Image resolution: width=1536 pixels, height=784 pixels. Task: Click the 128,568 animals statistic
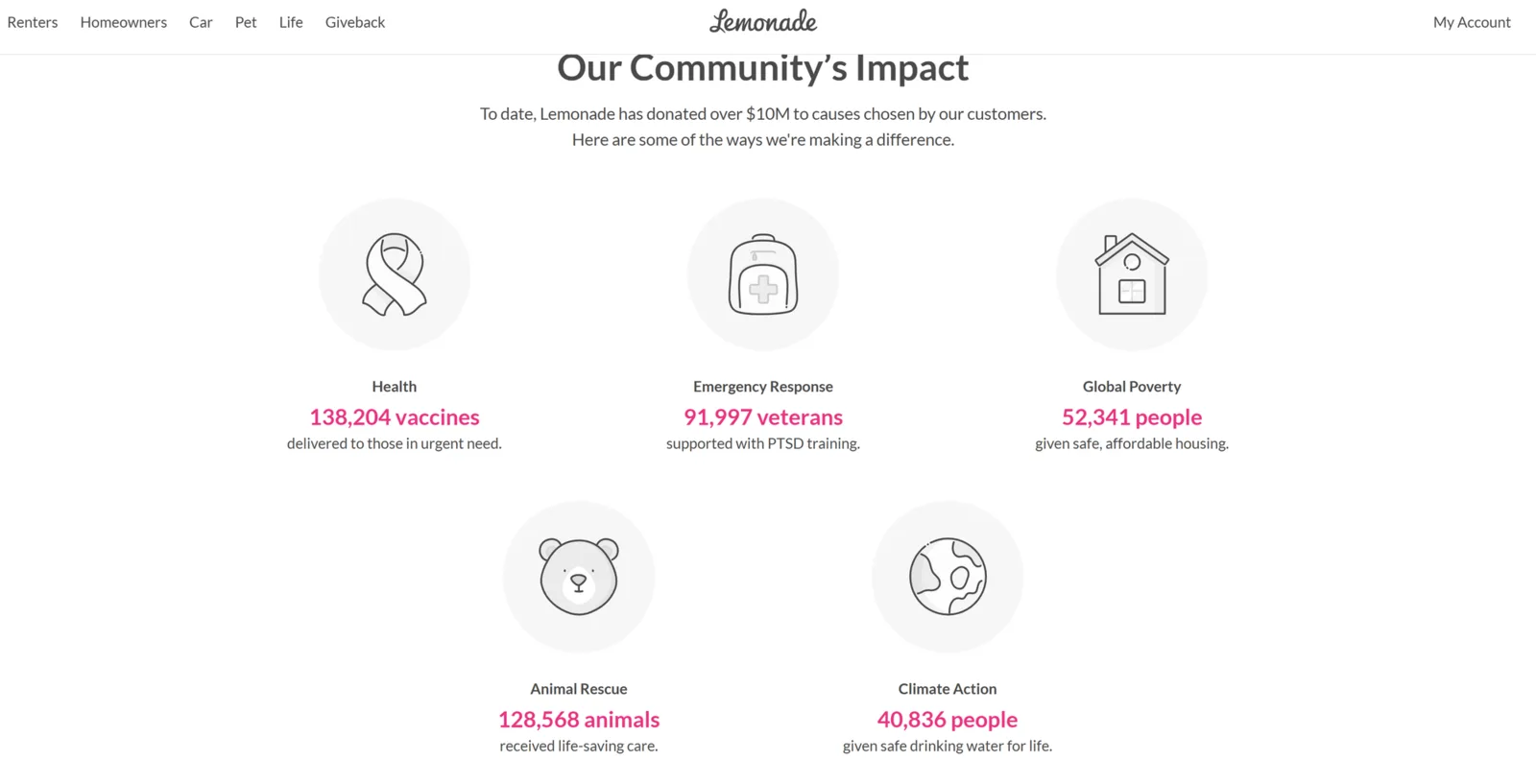point(579,720)
